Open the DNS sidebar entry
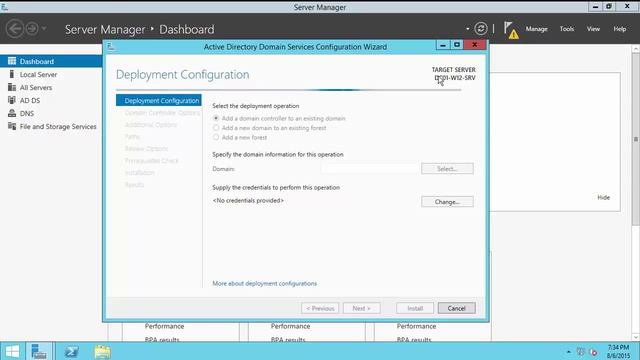640x360 pixels. [x=27, y=114]
